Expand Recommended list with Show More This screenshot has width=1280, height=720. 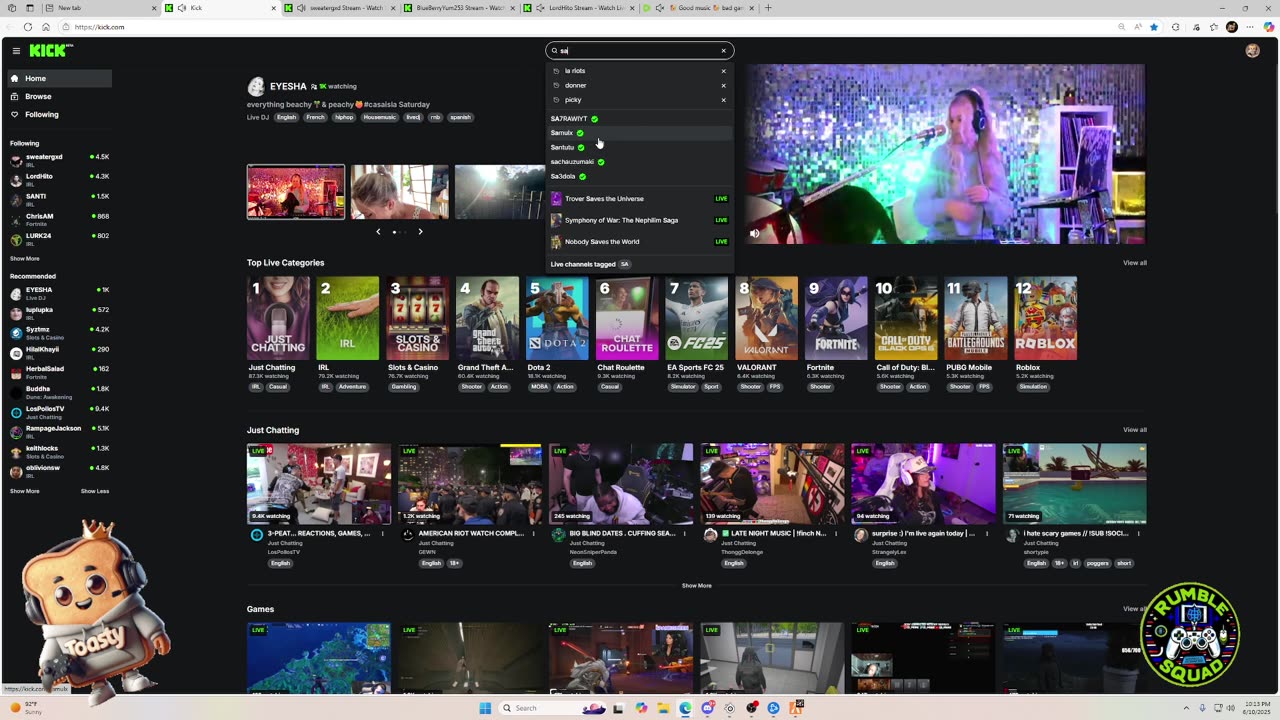pyautogui.click(x=25, y=491)
